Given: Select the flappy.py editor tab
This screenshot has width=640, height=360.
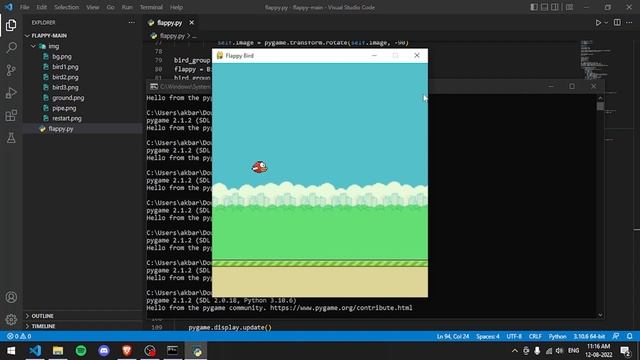Looking at the screenshot, I should 170,23.
